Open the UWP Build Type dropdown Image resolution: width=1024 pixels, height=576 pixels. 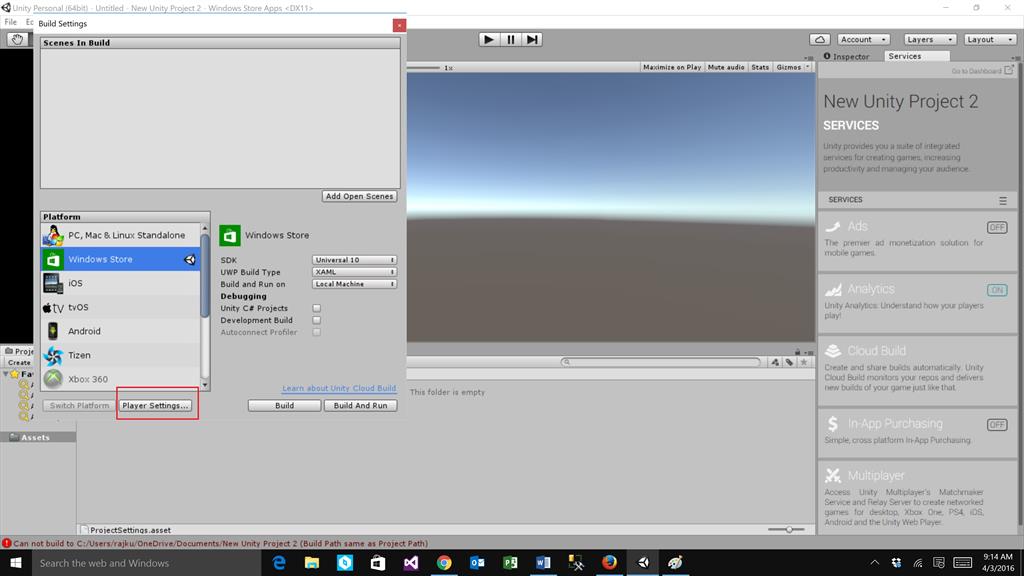[354, 272]
